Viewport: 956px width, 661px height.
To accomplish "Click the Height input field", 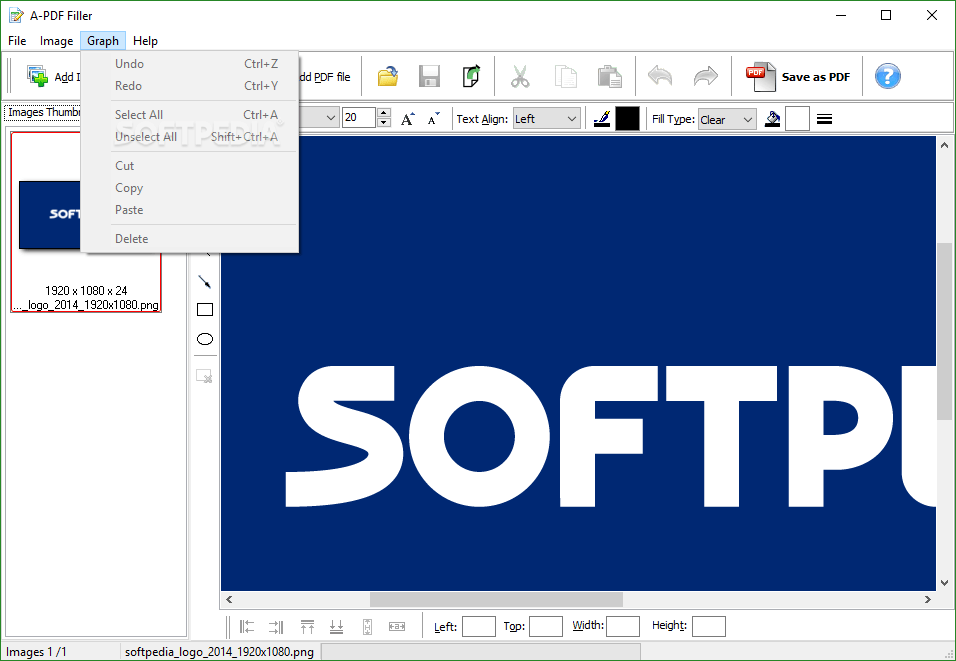I will click(x=709, y=626).
